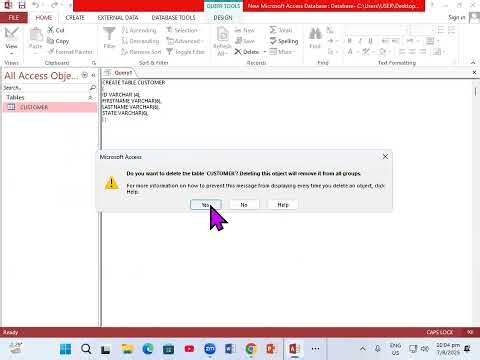Open the Clipboard group dialog launcher

[x=94, y=63]
